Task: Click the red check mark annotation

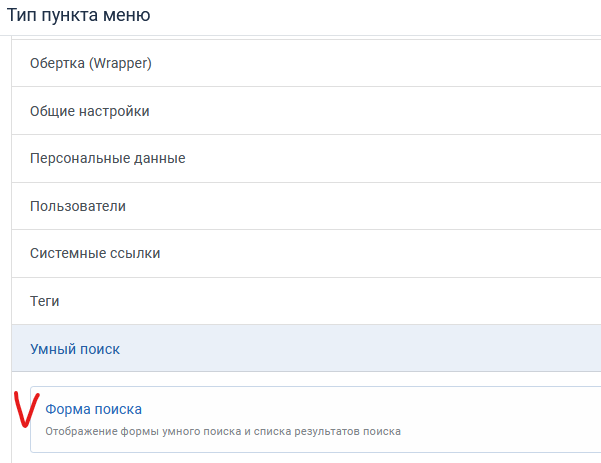Action: point(25,411)
